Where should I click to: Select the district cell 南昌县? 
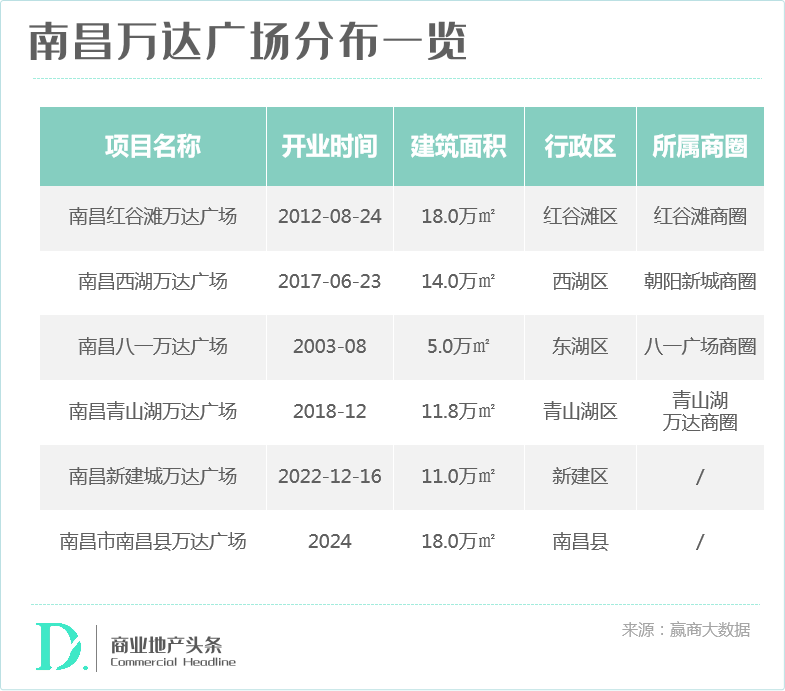click(x=580, y=541)
